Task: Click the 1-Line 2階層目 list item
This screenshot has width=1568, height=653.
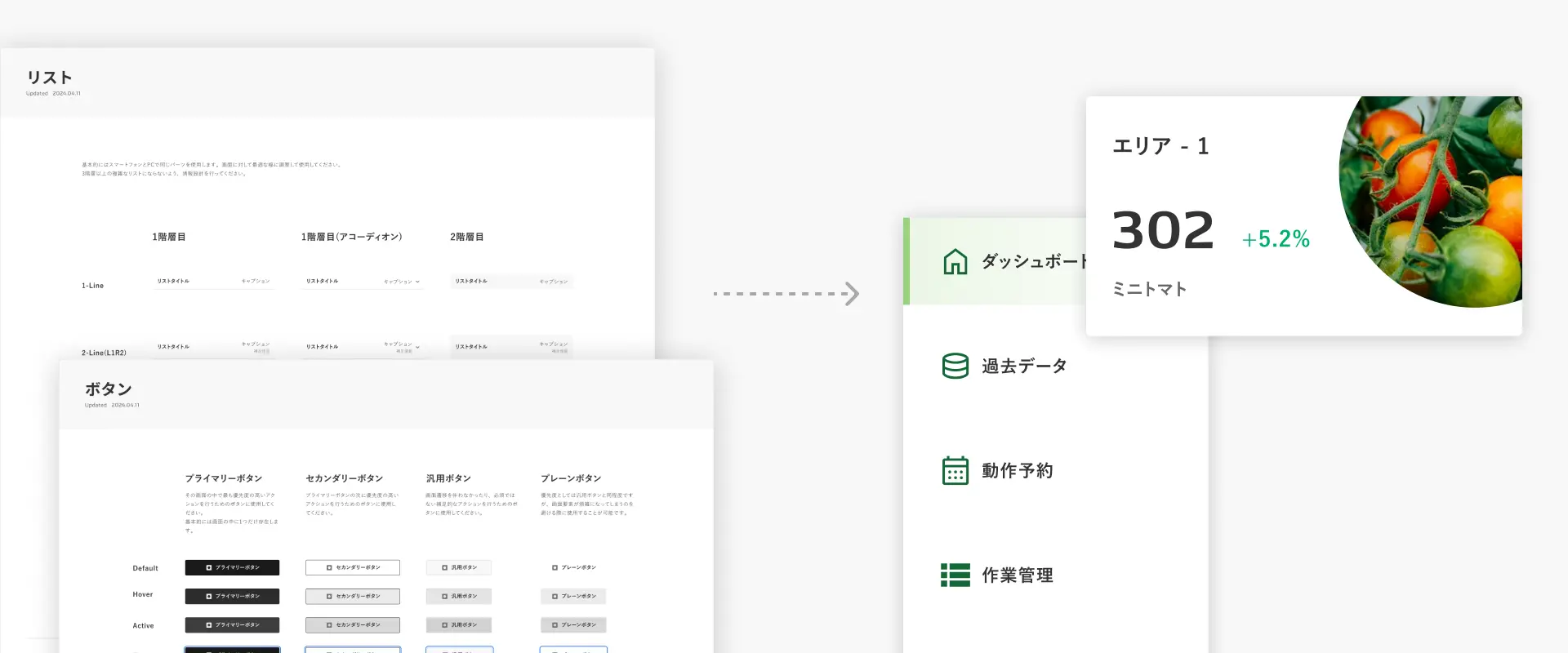Action: (x=511, y=281)
